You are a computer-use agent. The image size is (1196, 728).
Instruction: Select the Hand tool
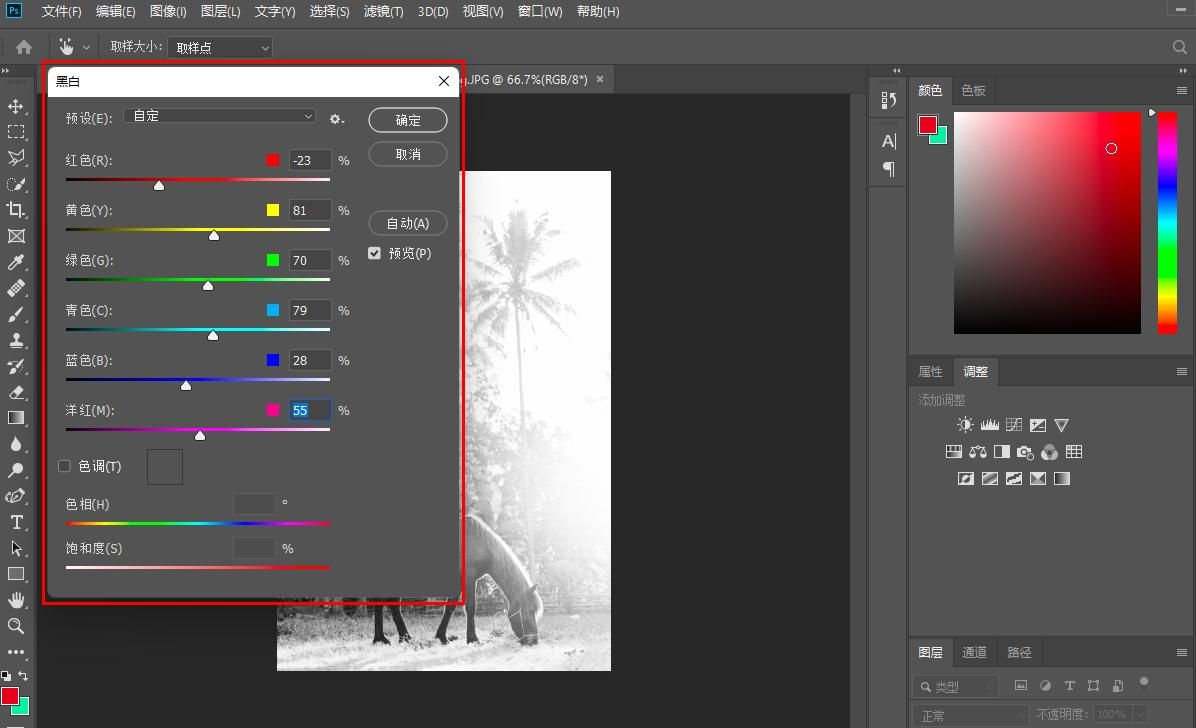16,600
